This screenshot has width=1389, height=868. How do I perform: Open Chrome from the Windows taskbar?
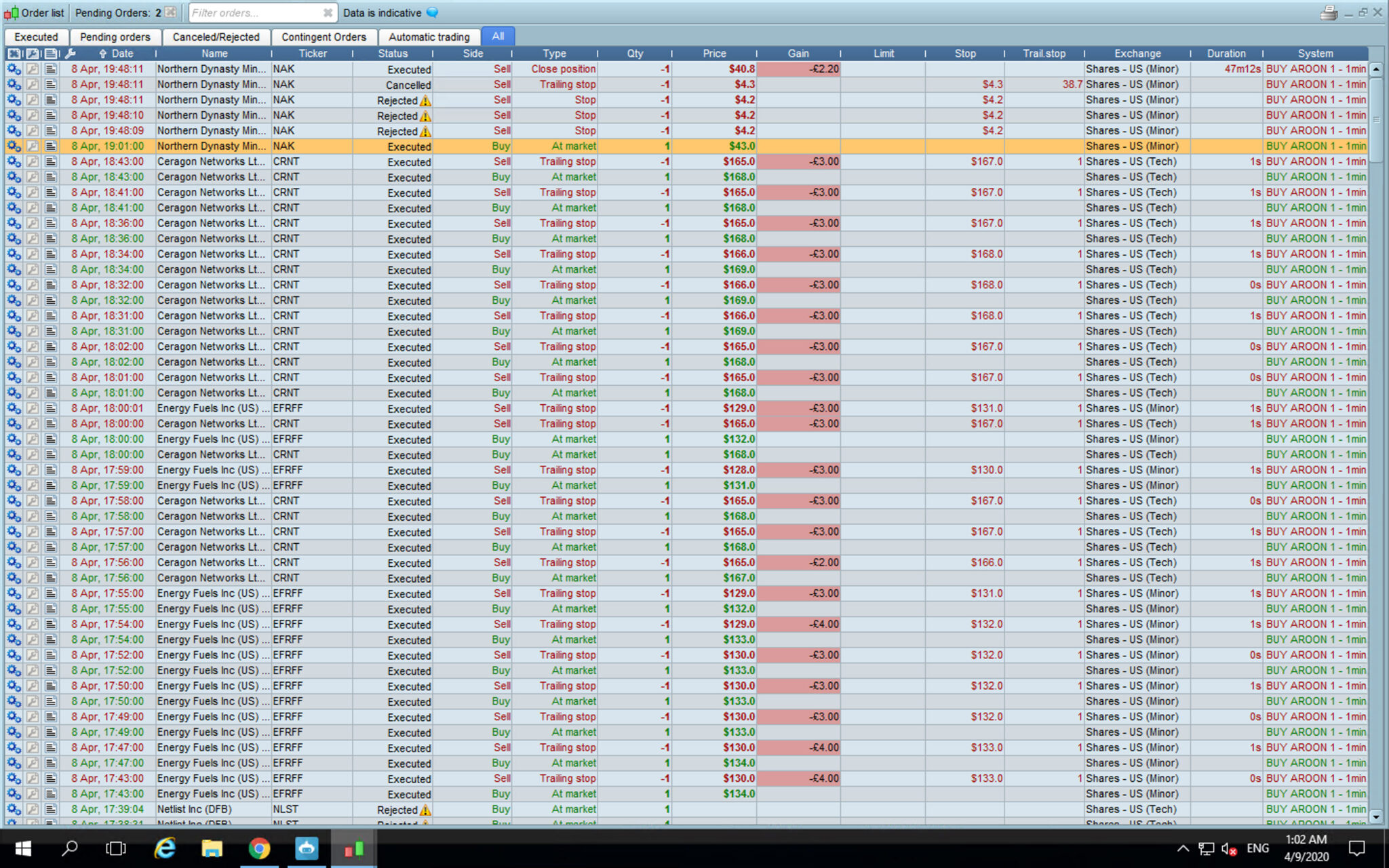[259, 848]
